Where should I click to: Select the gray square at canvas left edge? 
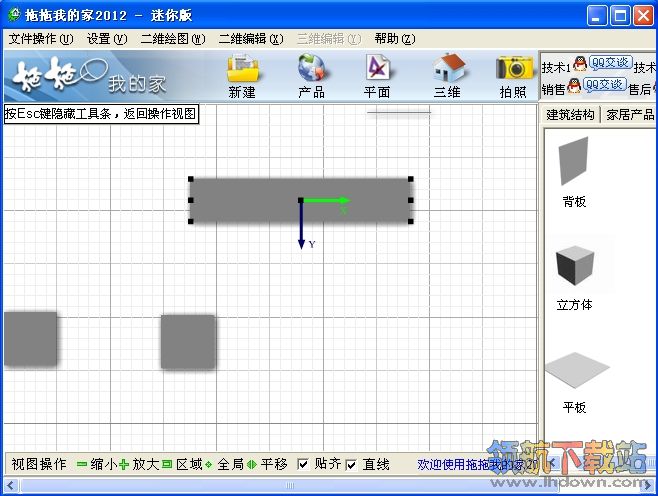[30, 339]
